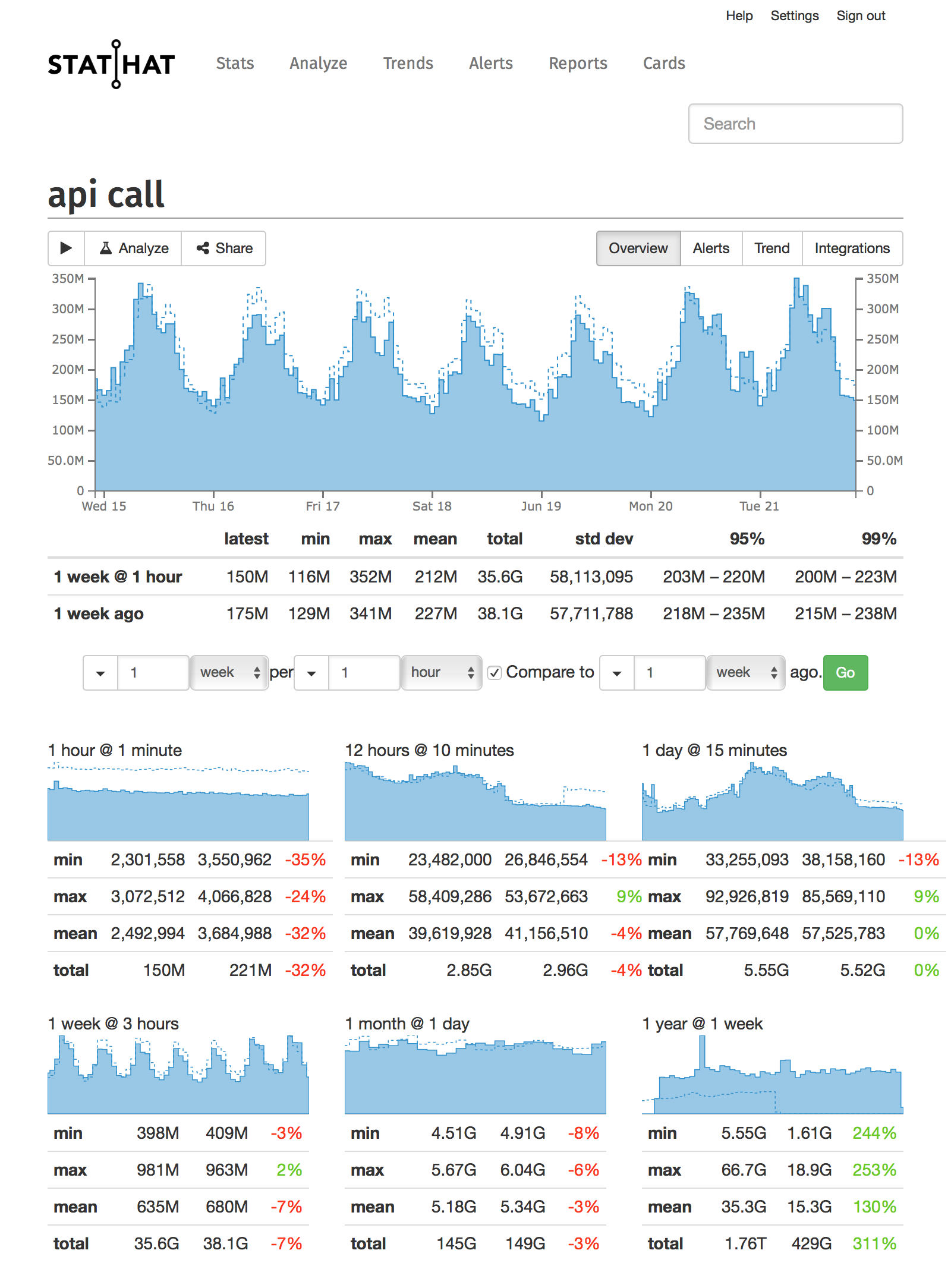
Task: Open the ago period dropdown showing week
Action: pos(745,672)
